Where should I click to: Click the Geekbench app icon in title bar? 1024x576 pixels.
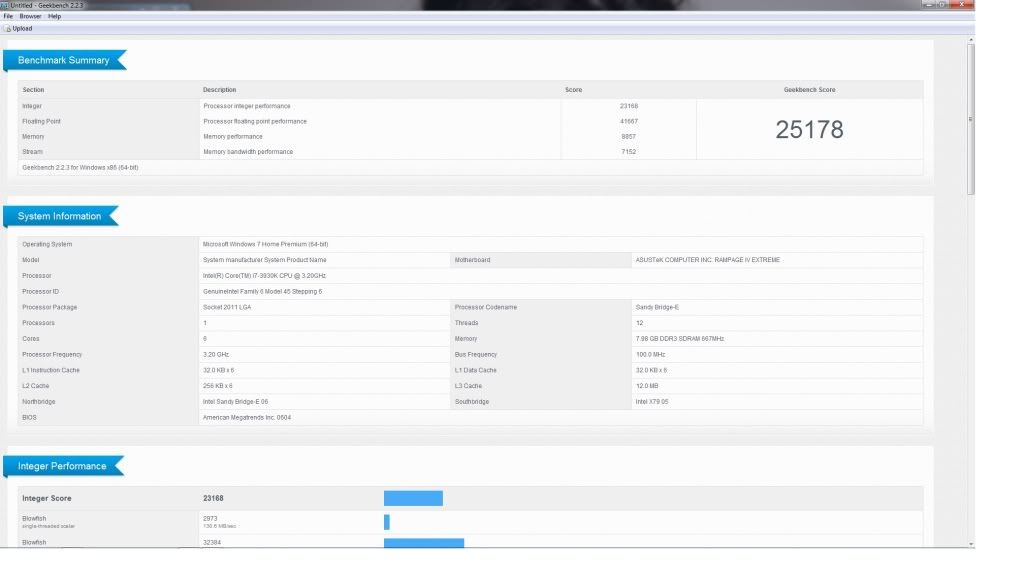click(5, 5)
